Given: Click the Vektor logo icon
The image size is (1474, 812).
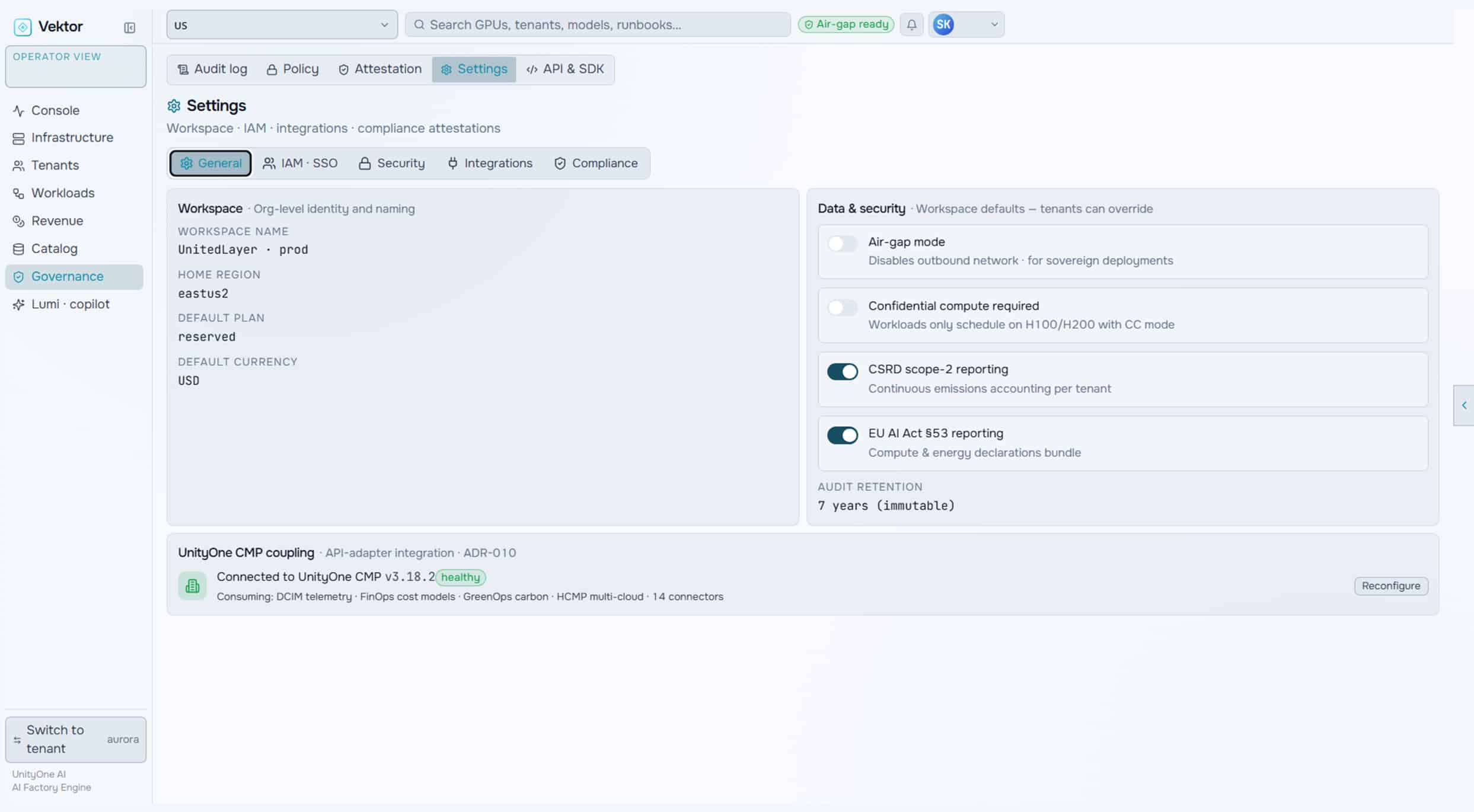Looking at the screenshot, I should pos(23,27).
